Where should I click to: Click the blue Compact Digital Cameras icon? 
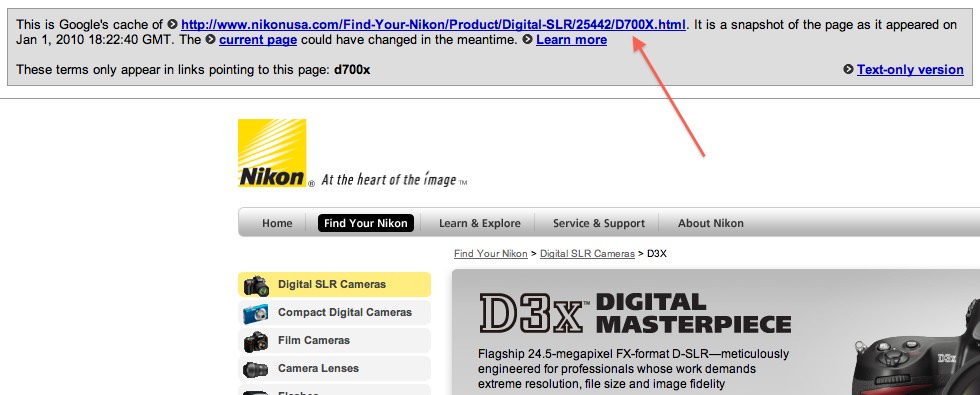tap(256, 313)
